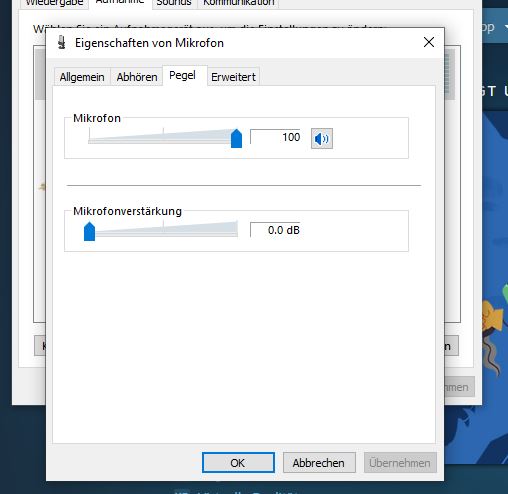This screenshot has height=494, width=508.
Task: Close the Eigenschaften von Mikrofon dialog
Action: pos(429,42)
